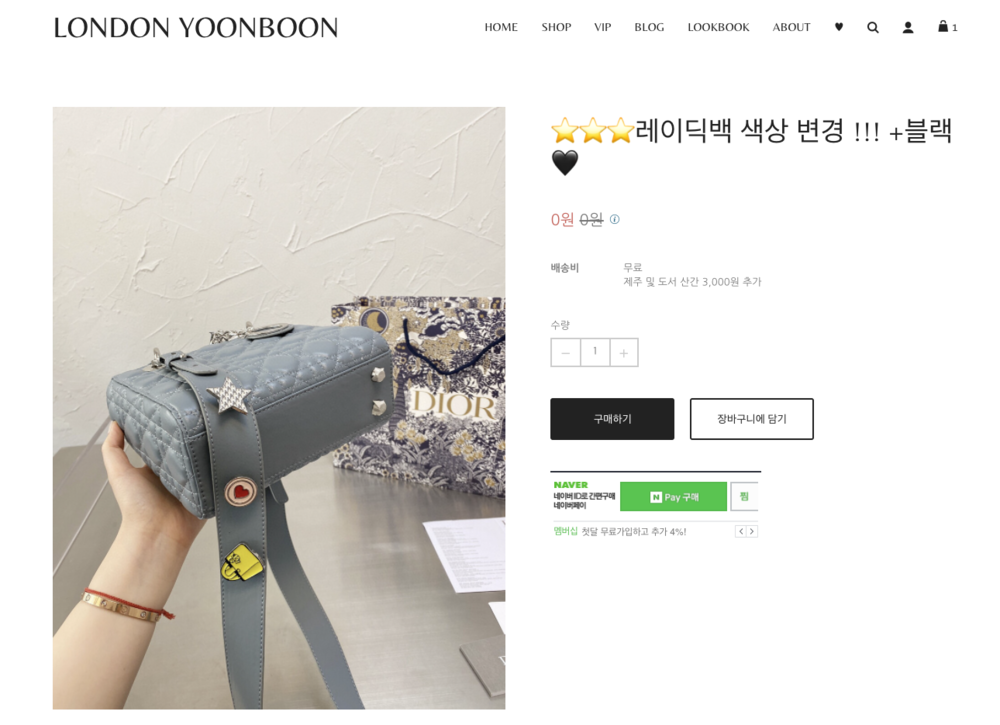Open the shopping bag cart icon
Image resolution: width=1000 pixels, height=725 pixels.
click(x=946, y=27)
